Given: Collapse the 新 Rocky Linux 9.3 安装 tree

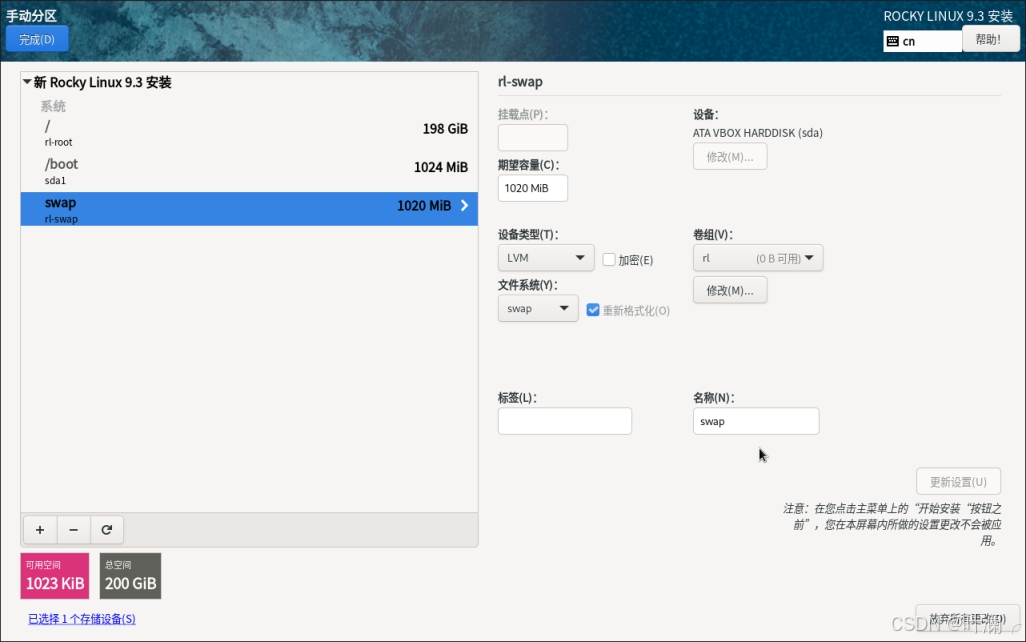Looking at the screenshot, I should (27, 82).
